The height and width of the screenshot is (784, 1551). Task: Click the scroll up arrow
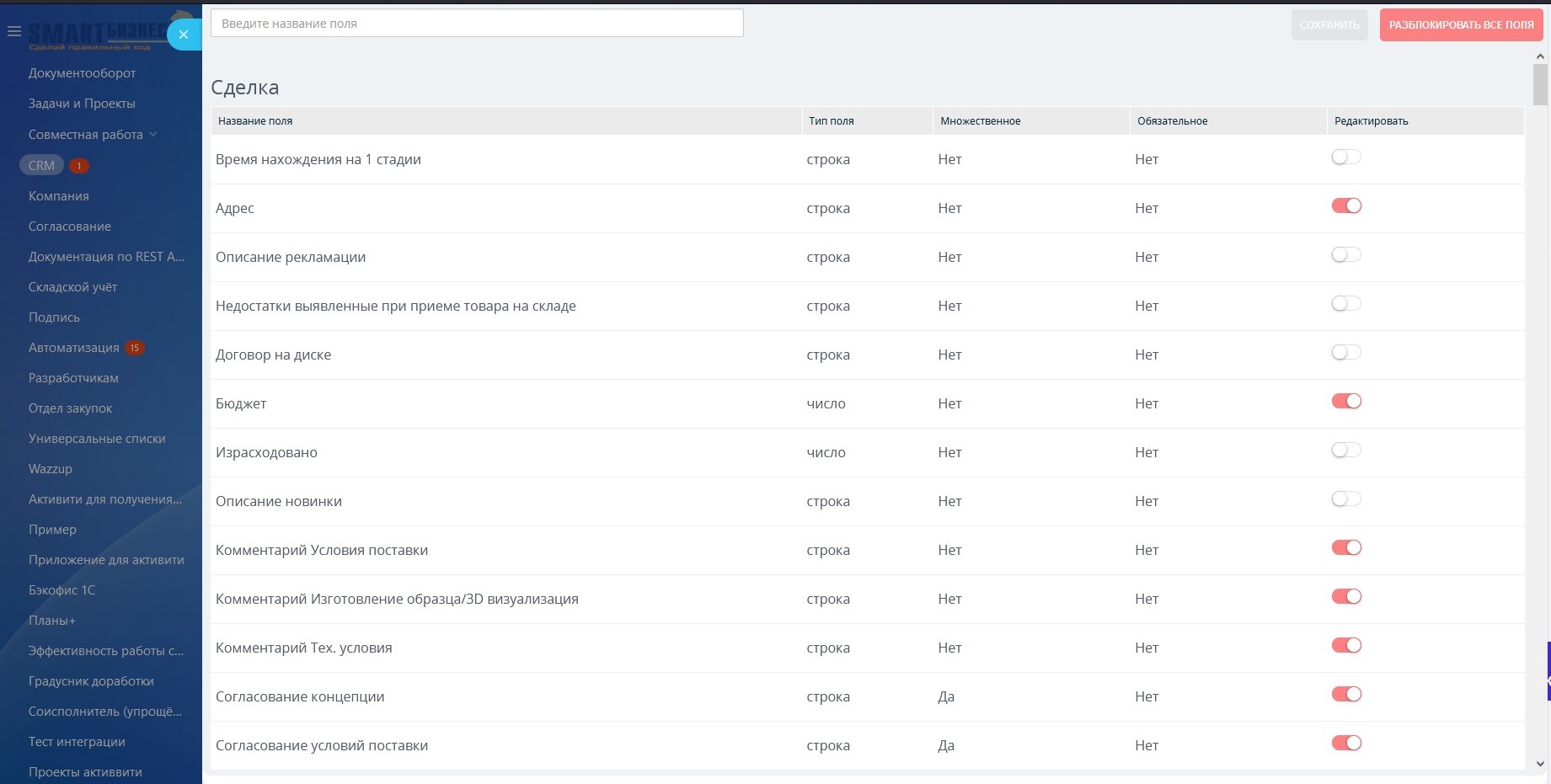(1540, 56)
